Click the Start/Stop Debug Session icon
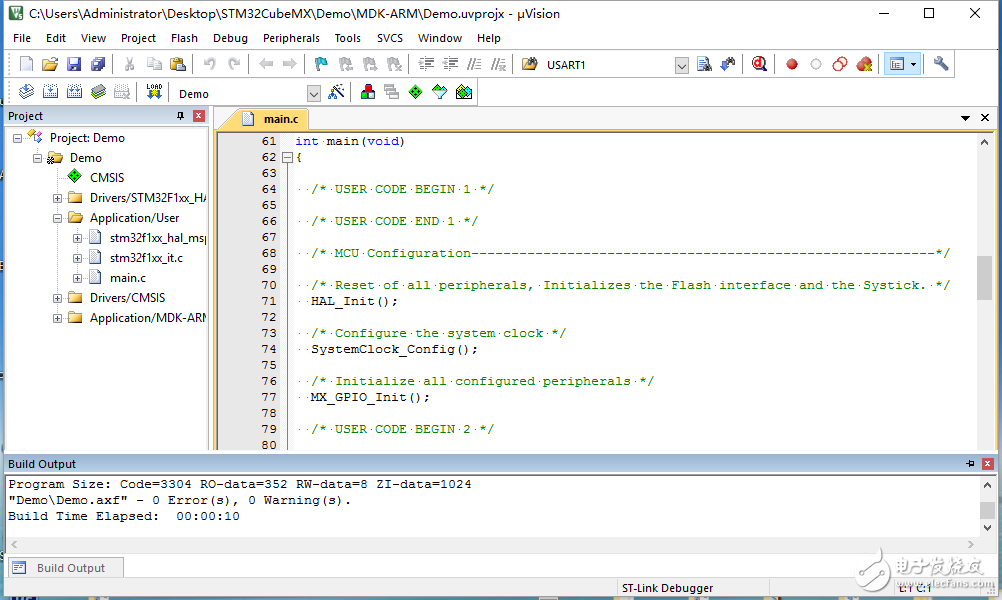The height and width of the screenshot is (600, 1002). pyautogui.click(x=759, y=64)
